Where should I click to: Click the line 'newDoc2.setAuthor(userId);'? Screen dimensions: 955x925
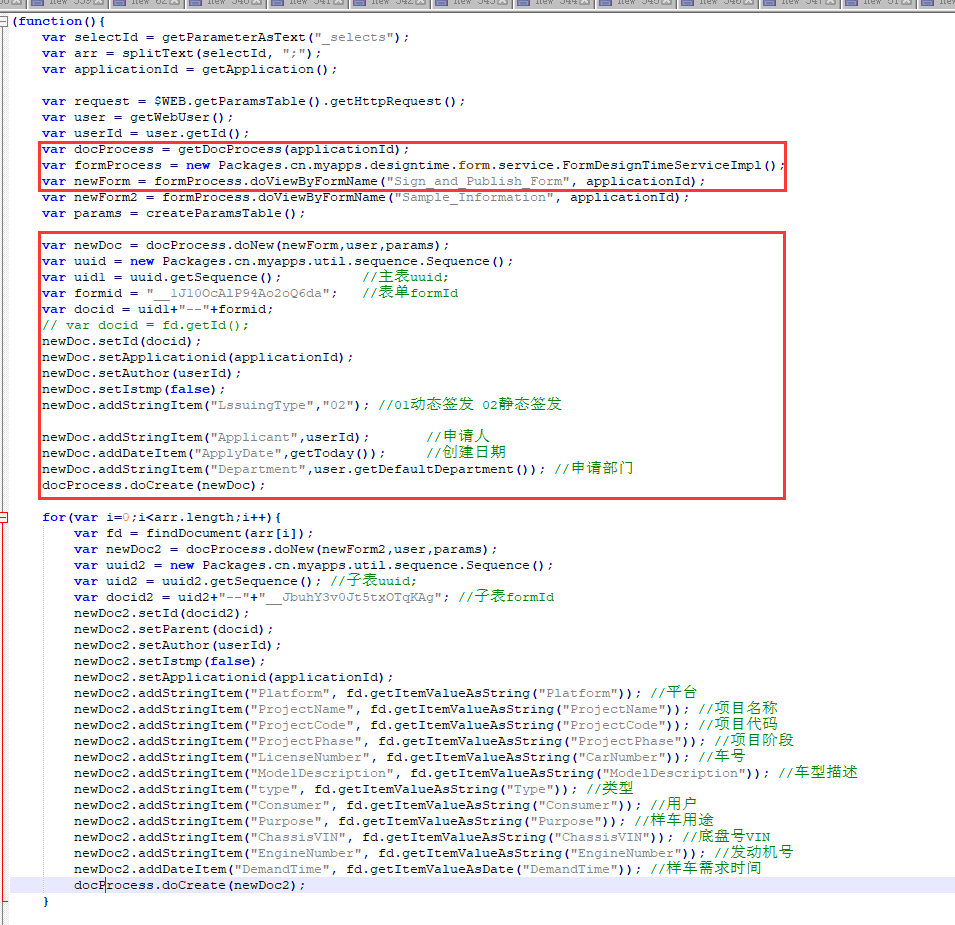(x=177, y=645)
